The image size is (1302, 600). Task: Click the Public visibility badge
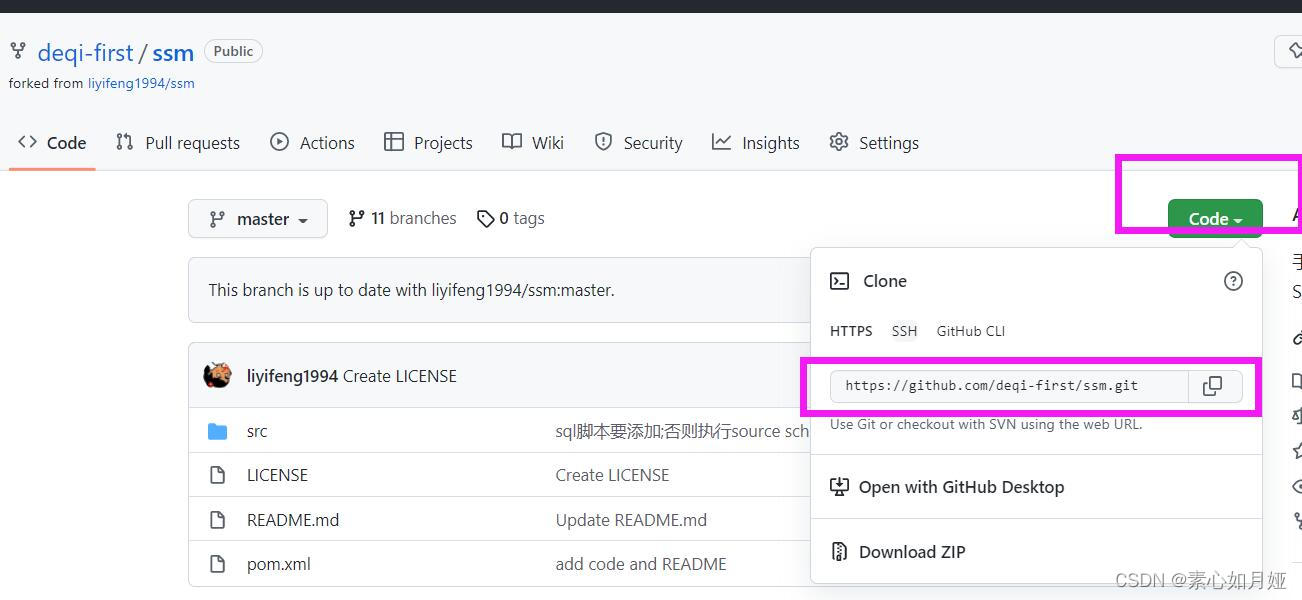[233, 51]
